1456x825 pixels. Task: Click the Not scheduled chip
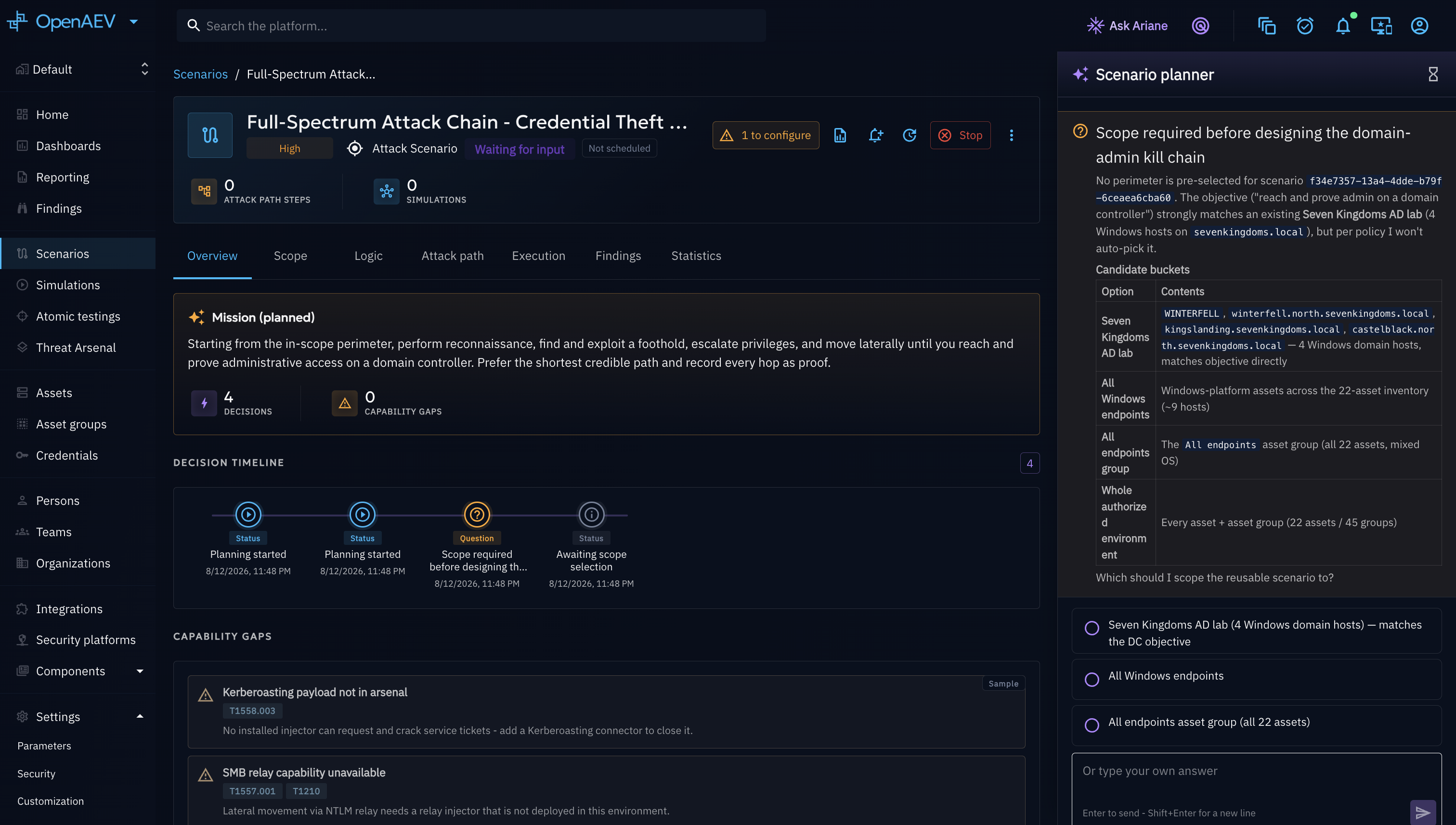click(x=619, y=148)
